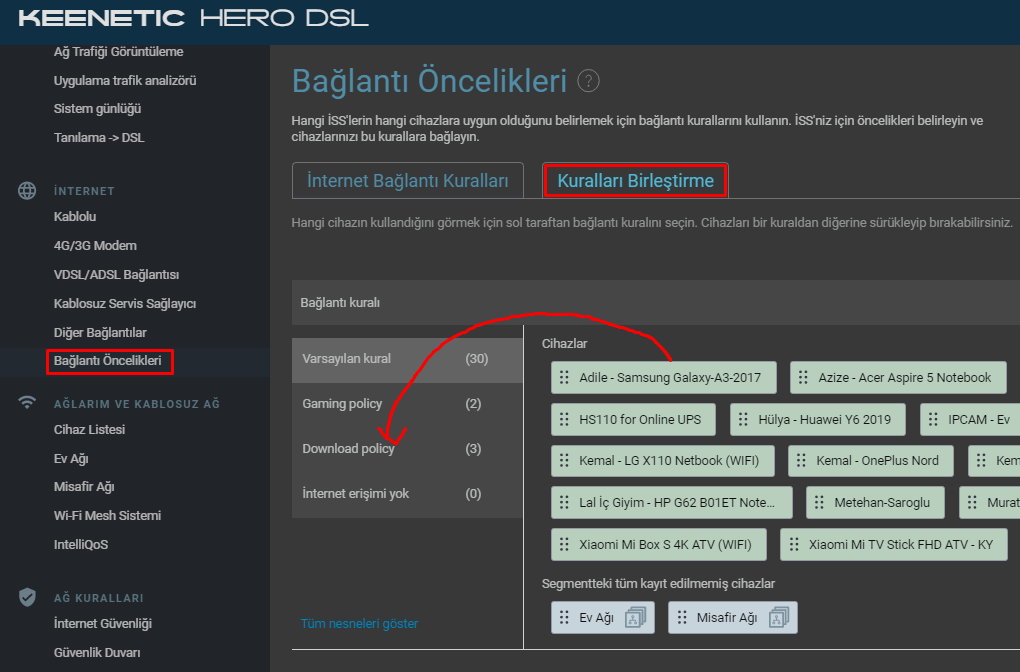Screen dimensions: 1020x672
Task: Click drag handle on Misafir Ağı segment chip
Action: [x=682, y=617]
